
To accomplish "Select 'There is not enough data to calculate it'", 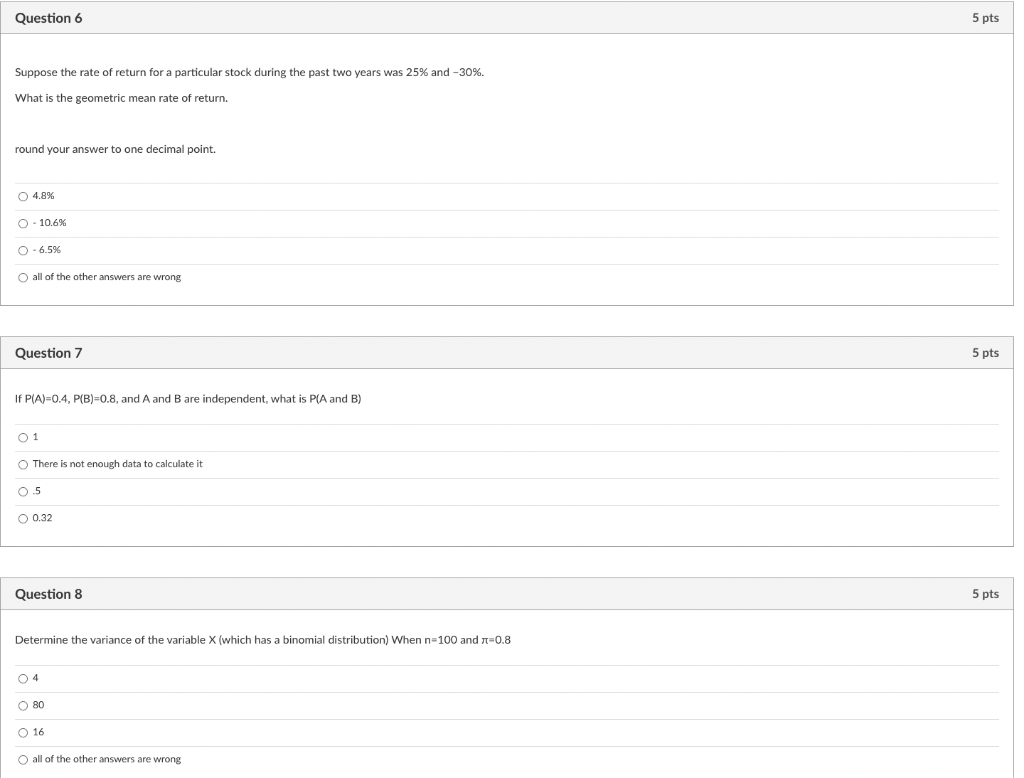I will coord(23,464).
